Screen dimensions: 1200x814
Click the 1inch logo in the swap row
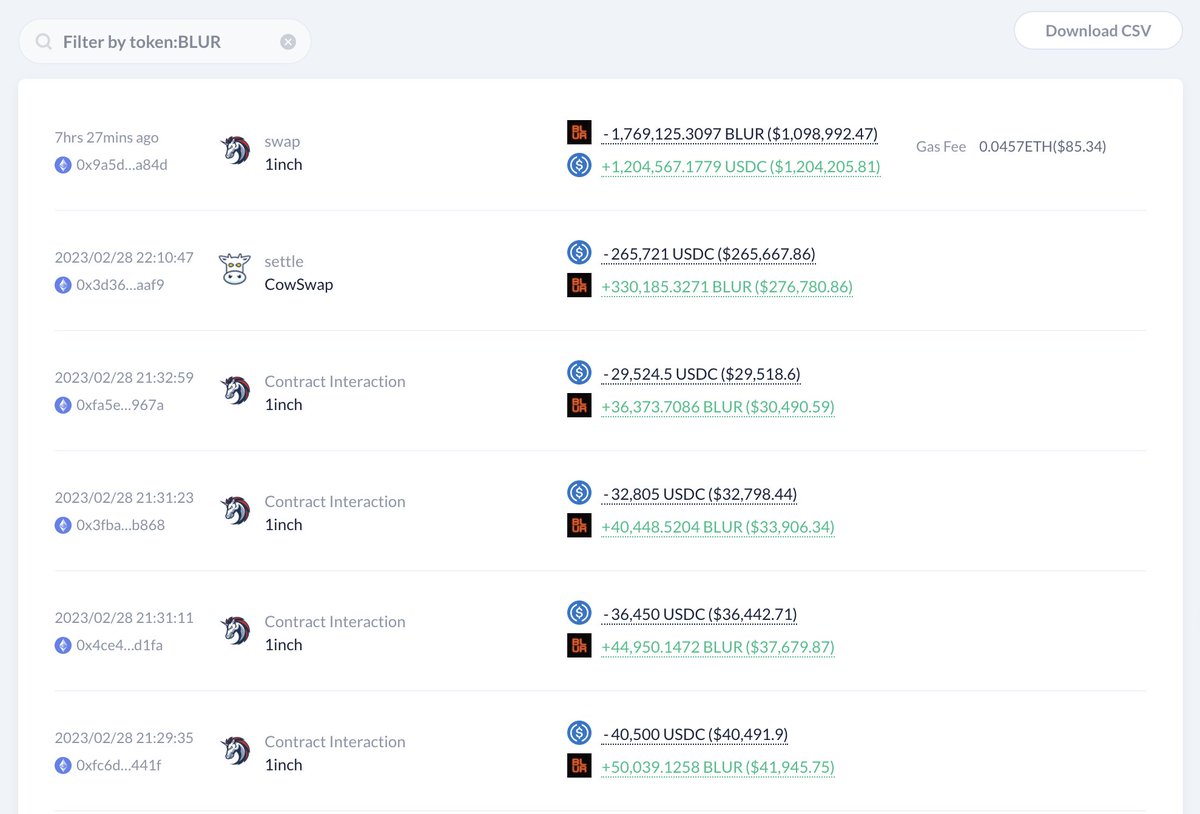point(235,150)
